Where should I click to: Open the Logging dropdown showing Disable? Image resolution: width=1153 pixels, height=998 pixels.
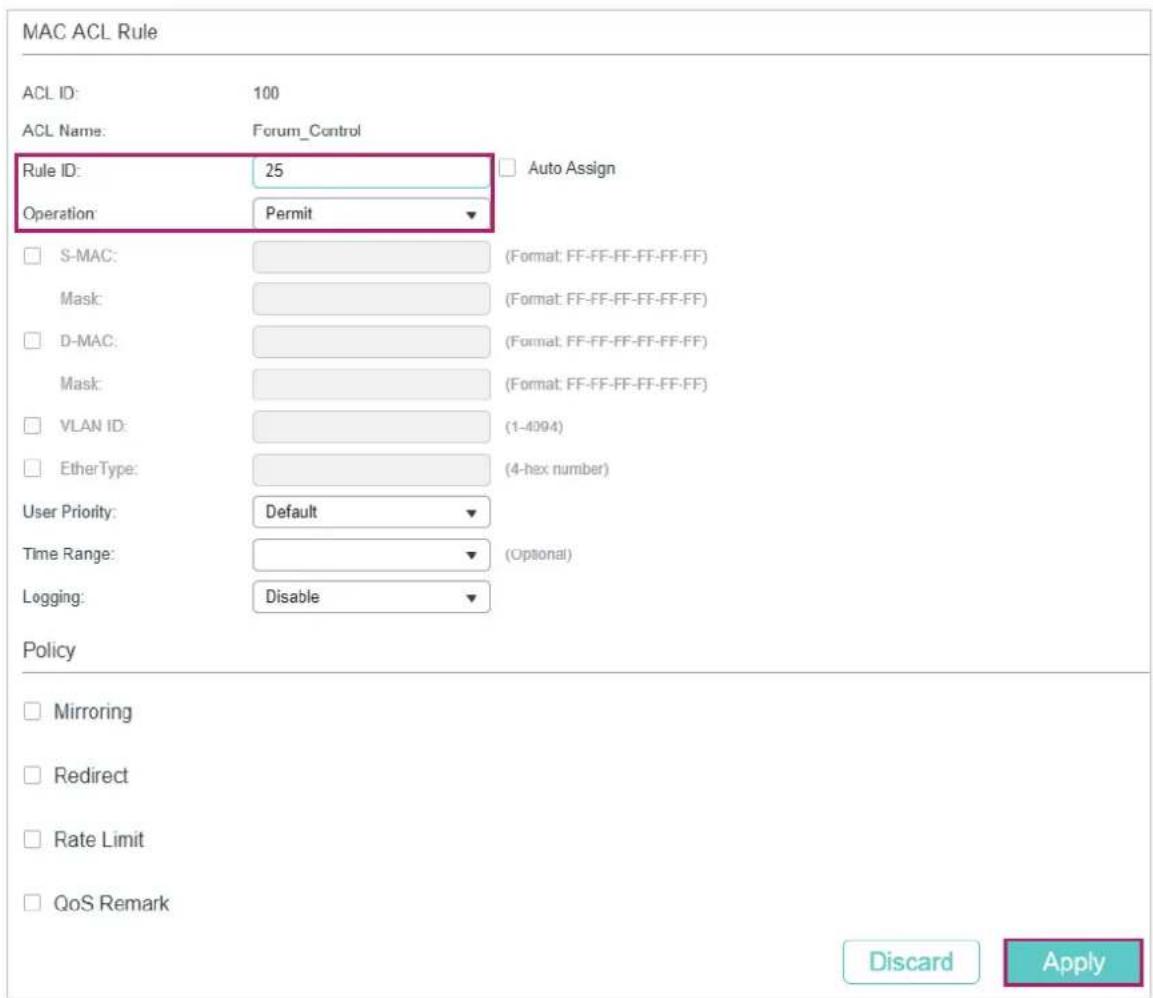pyautogui.click(x=371, y=597)
